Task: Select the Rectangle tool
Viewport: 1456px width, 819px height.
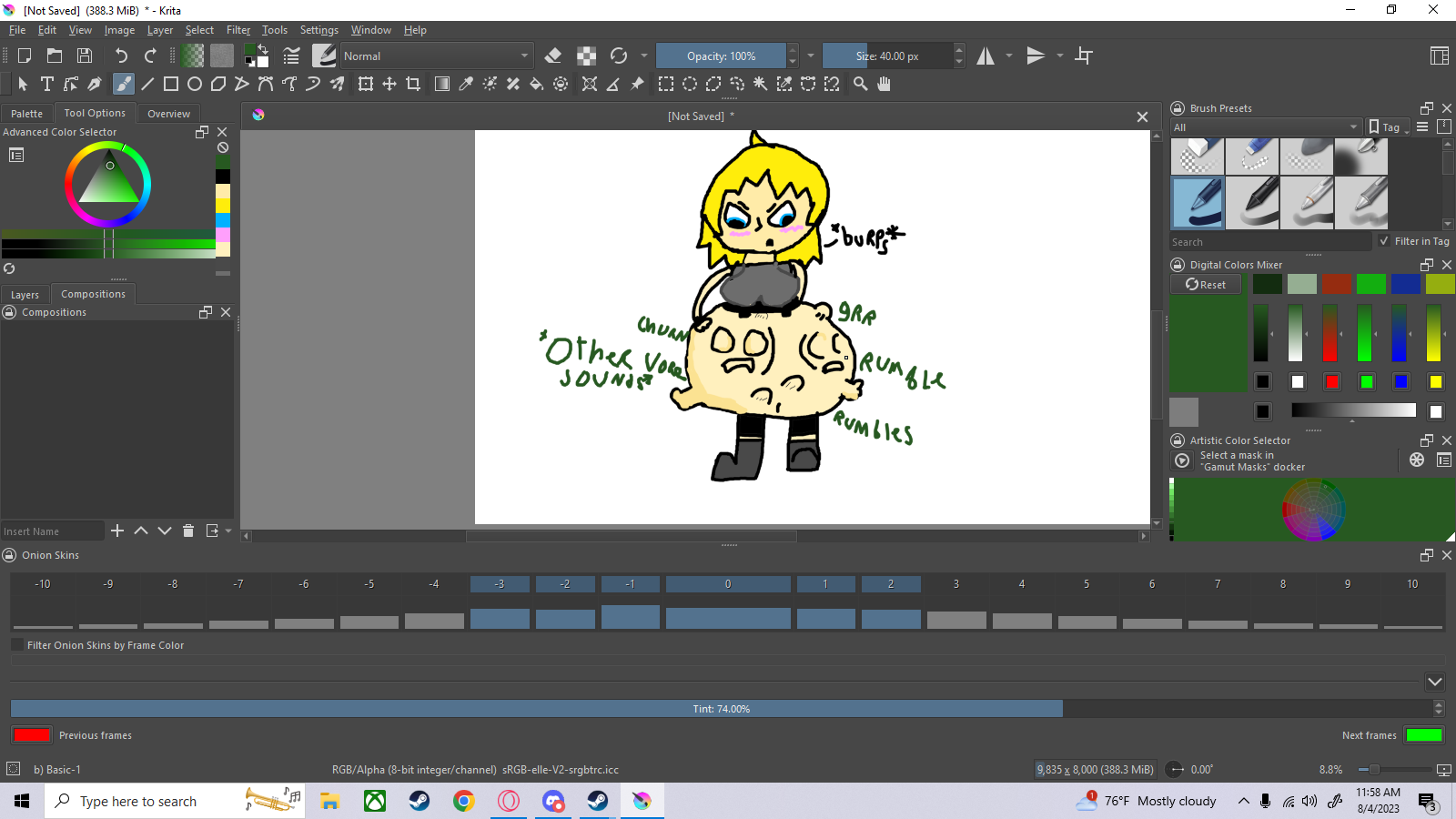Action: 171,84
